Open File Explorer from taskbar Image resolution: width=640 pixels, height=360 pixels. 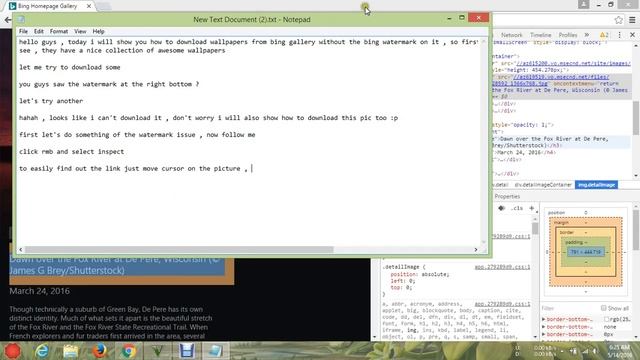coord(71,351)
